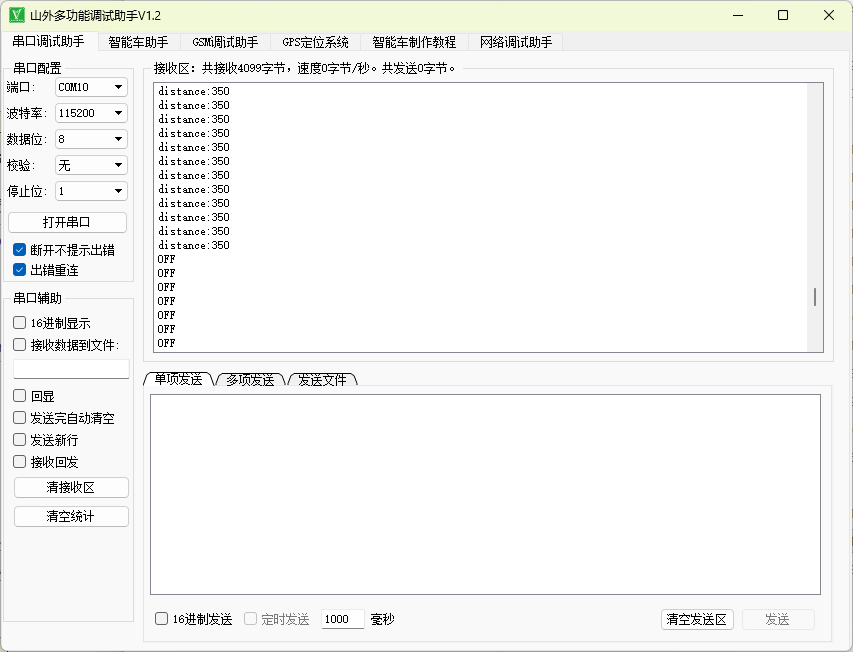Open the GPS定位系统 tab
The width and height of the screenshot is (853, 652).
tap(315, 42)
